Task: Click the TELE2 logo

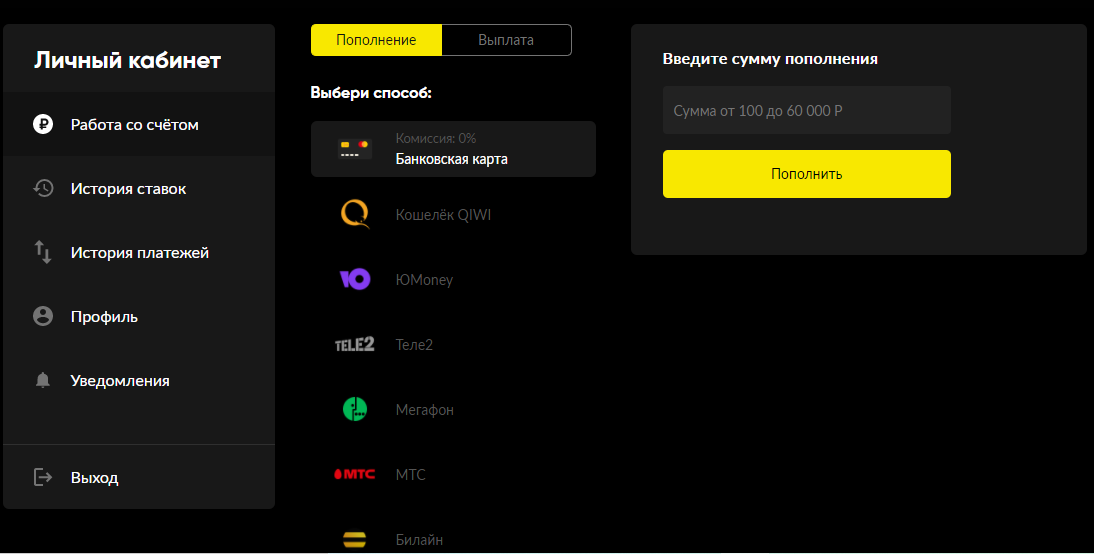Action: point(354,344)
